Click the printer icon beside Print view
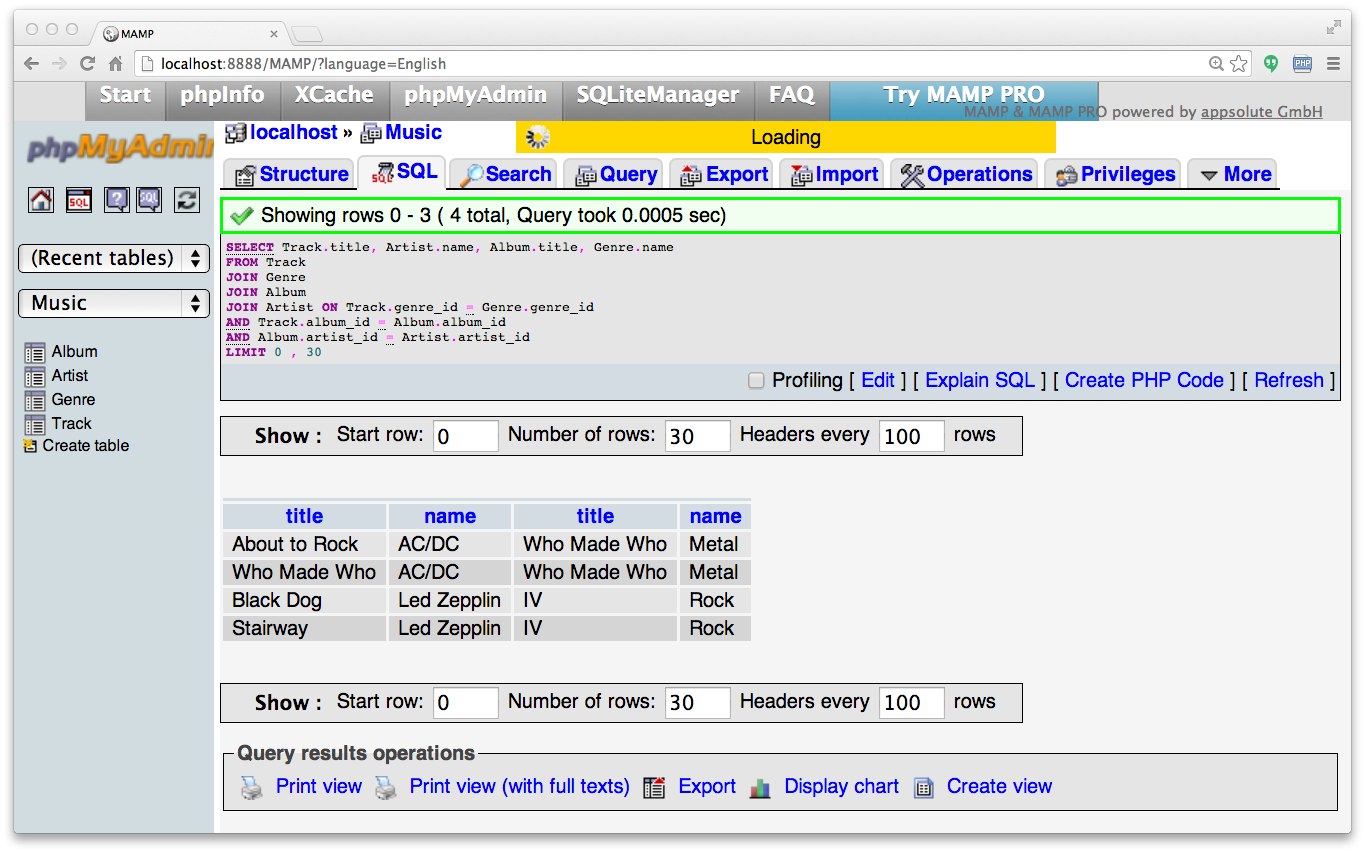The image size is (1365, 853). (251, 788)
